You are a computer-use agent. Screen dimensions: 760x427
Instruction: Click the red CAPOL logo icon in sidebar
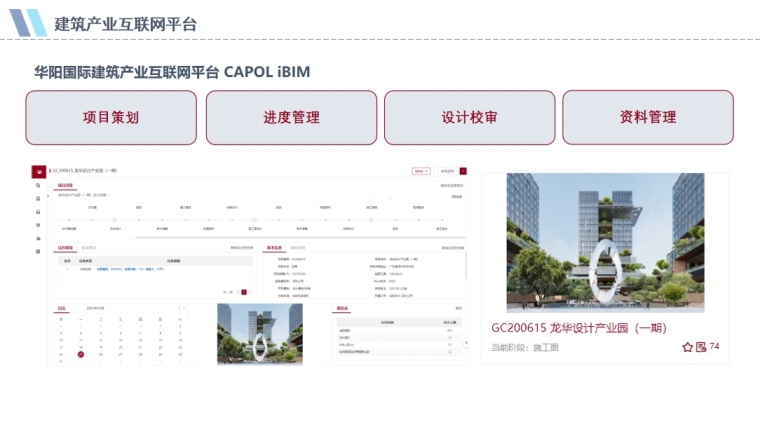pyautogui.click(x=38, y=171)
